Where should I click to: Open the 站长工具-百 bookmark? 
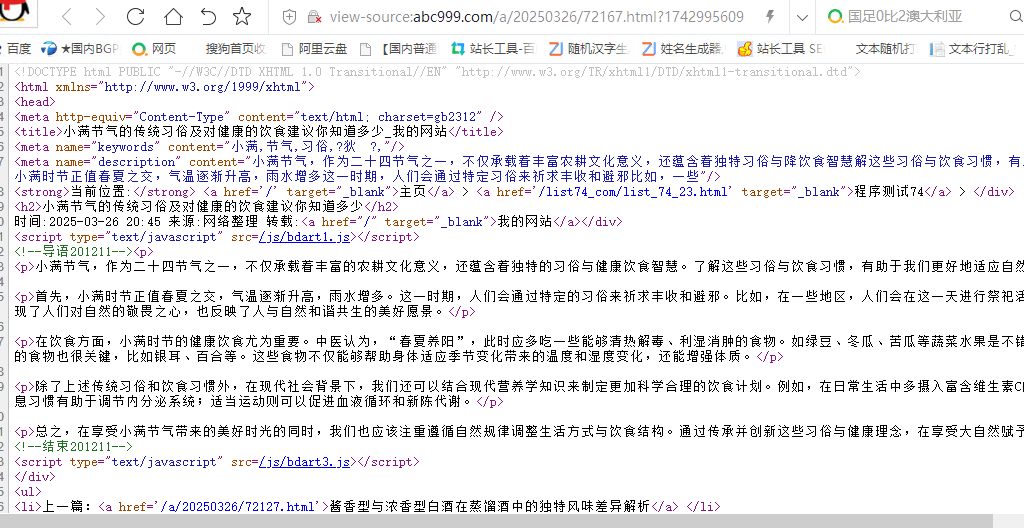pos(494,48)
